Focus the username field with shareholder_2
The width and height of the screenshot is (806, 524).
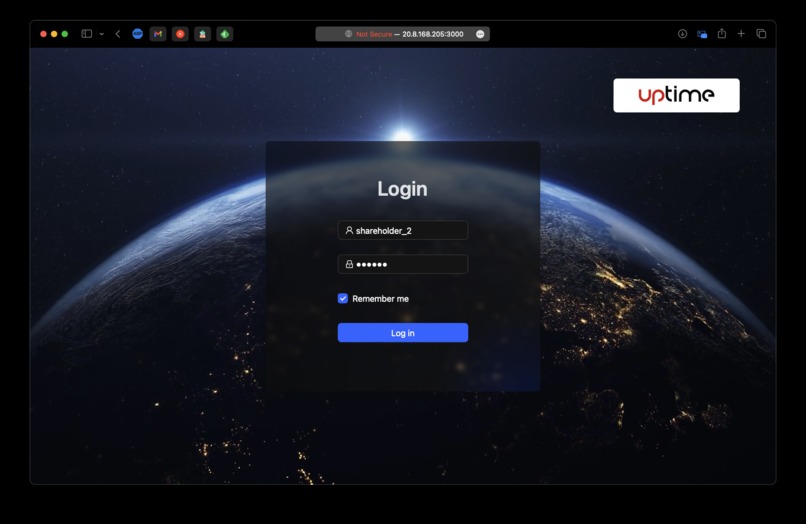coord(402,230)
